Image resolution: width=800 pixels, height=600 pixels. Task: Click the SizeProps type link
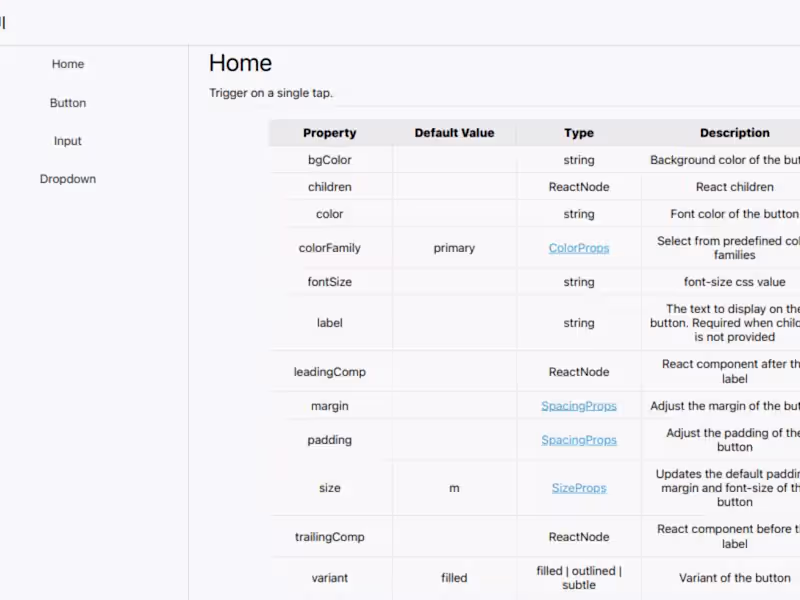tap(579, 488)
